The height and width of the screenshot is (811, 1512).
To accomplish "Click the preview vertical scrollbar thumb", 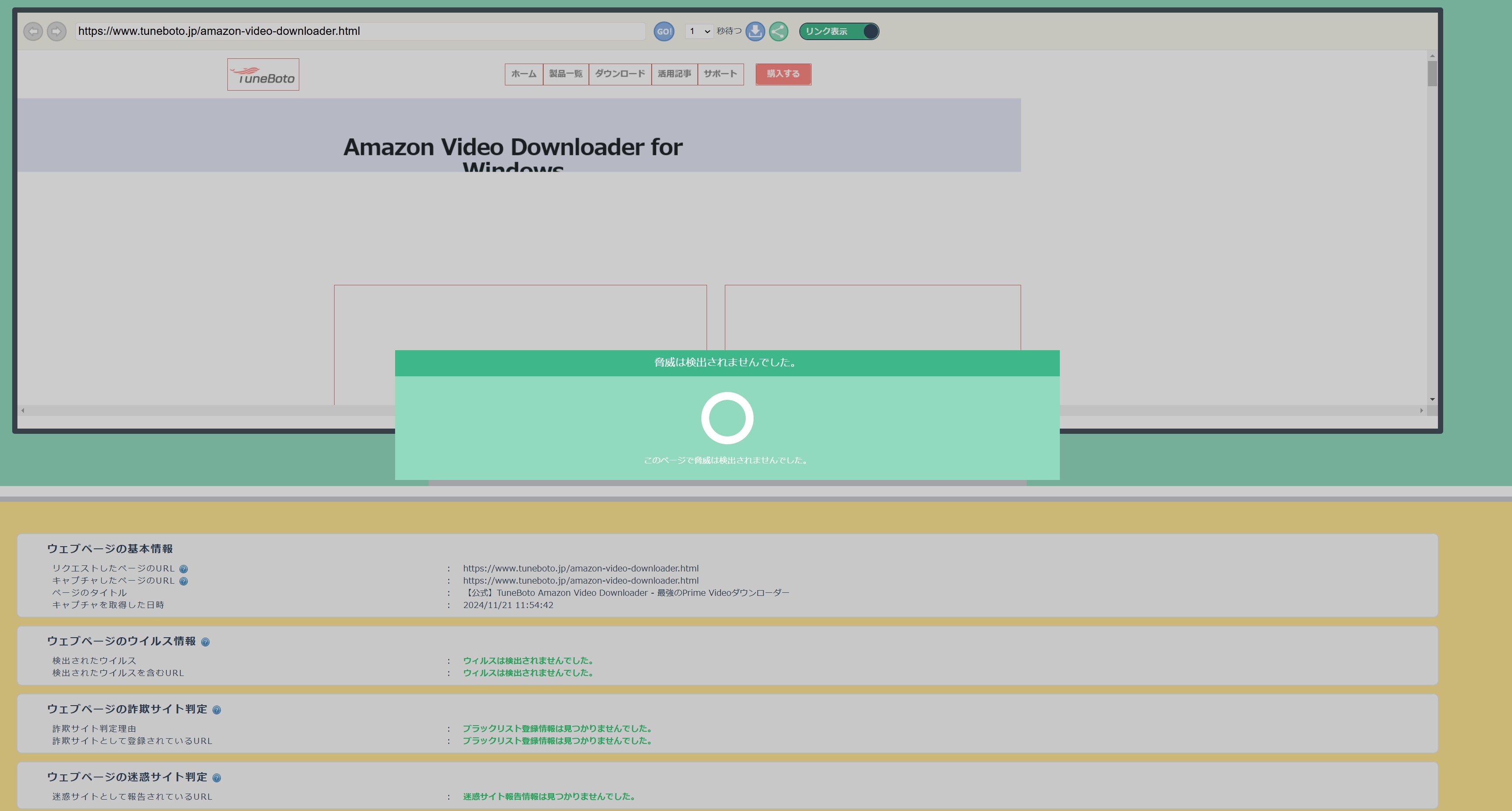I will coord(1432,73).
